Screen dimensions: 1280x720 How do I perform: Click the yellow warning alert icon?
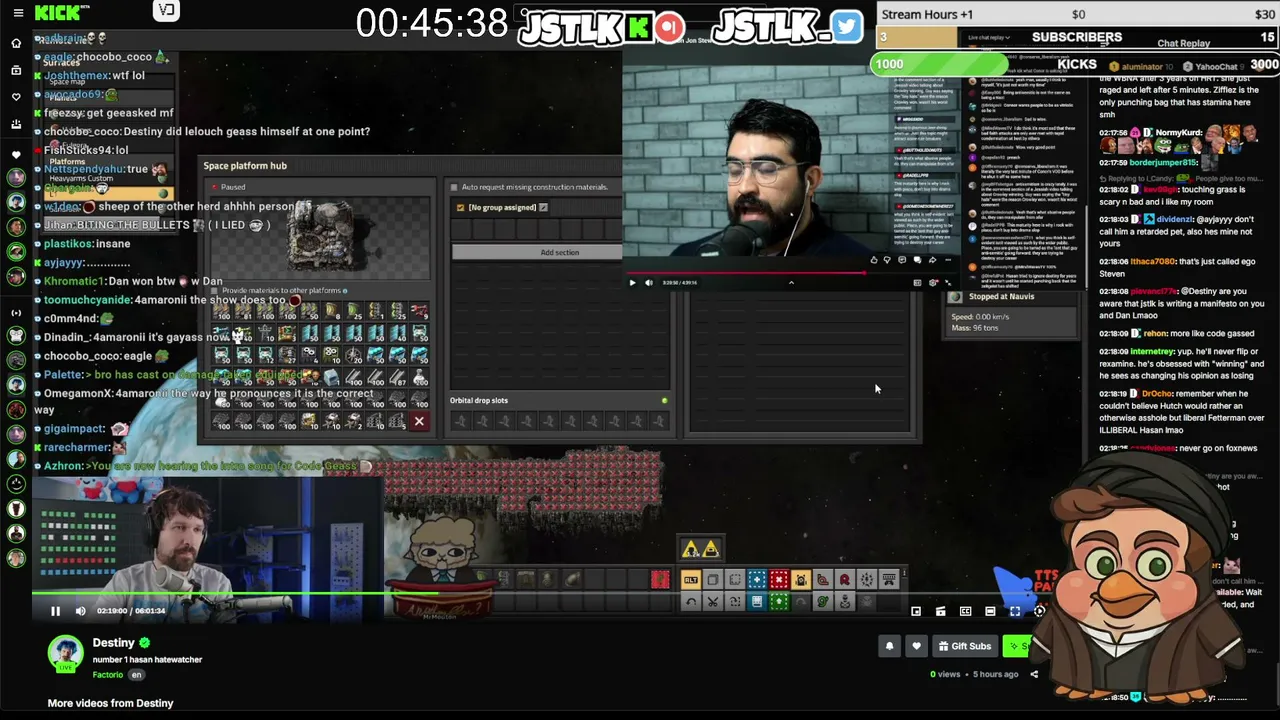pyautogui.click(x=690, y=549)
